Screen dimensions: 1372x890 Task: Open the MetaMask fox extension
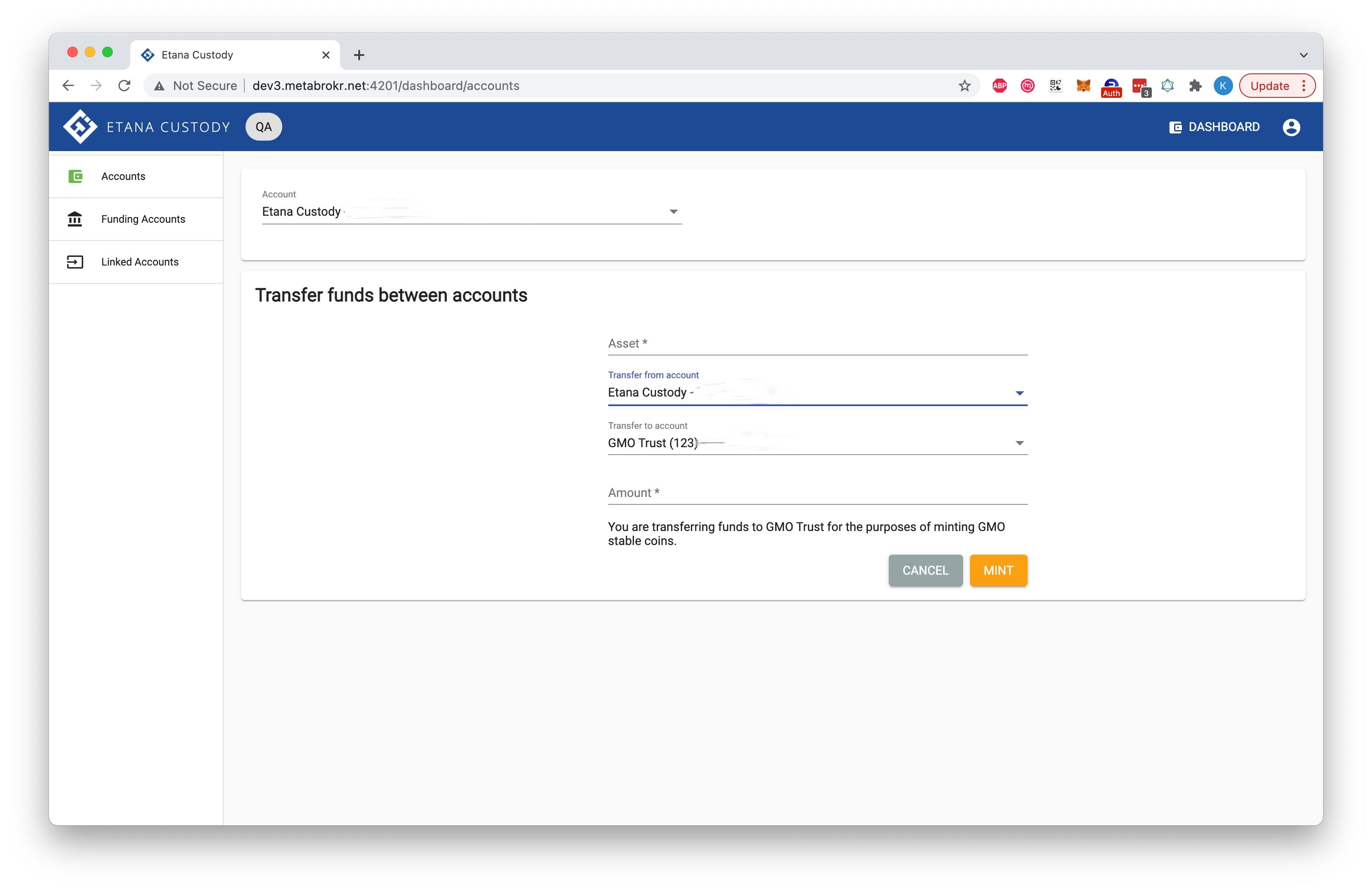point(1083,86)
